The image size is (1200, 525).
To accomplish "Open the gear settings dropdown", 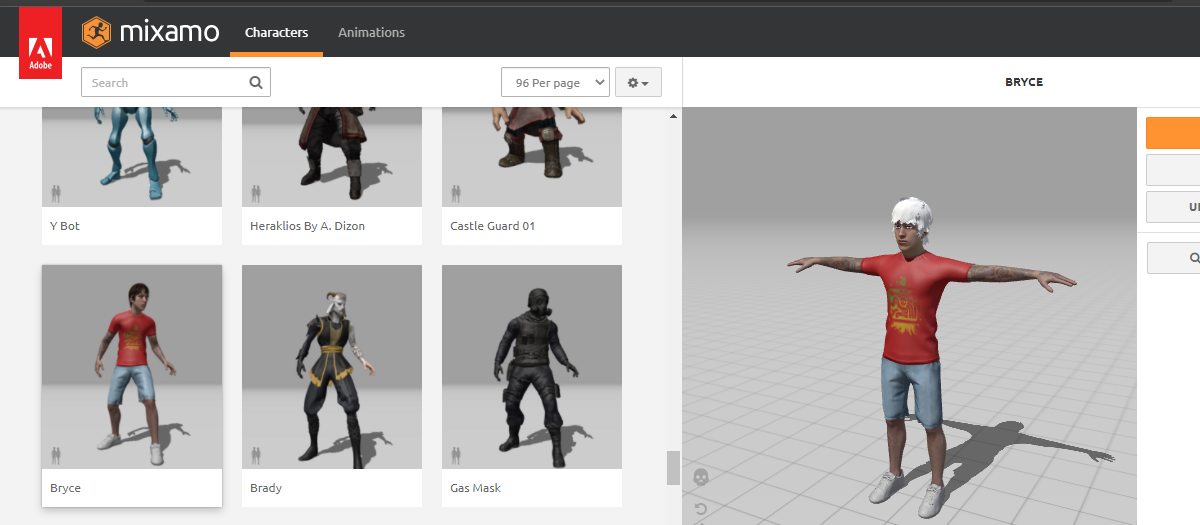I will click(638, 82).
